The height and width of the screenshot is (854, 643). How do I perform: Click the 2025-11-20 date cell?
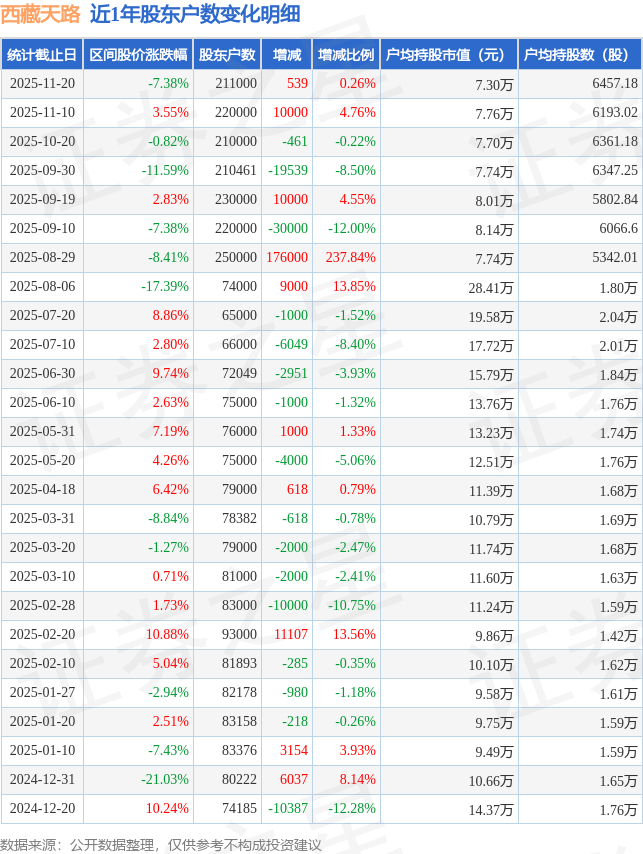click(x=42, y=84)
